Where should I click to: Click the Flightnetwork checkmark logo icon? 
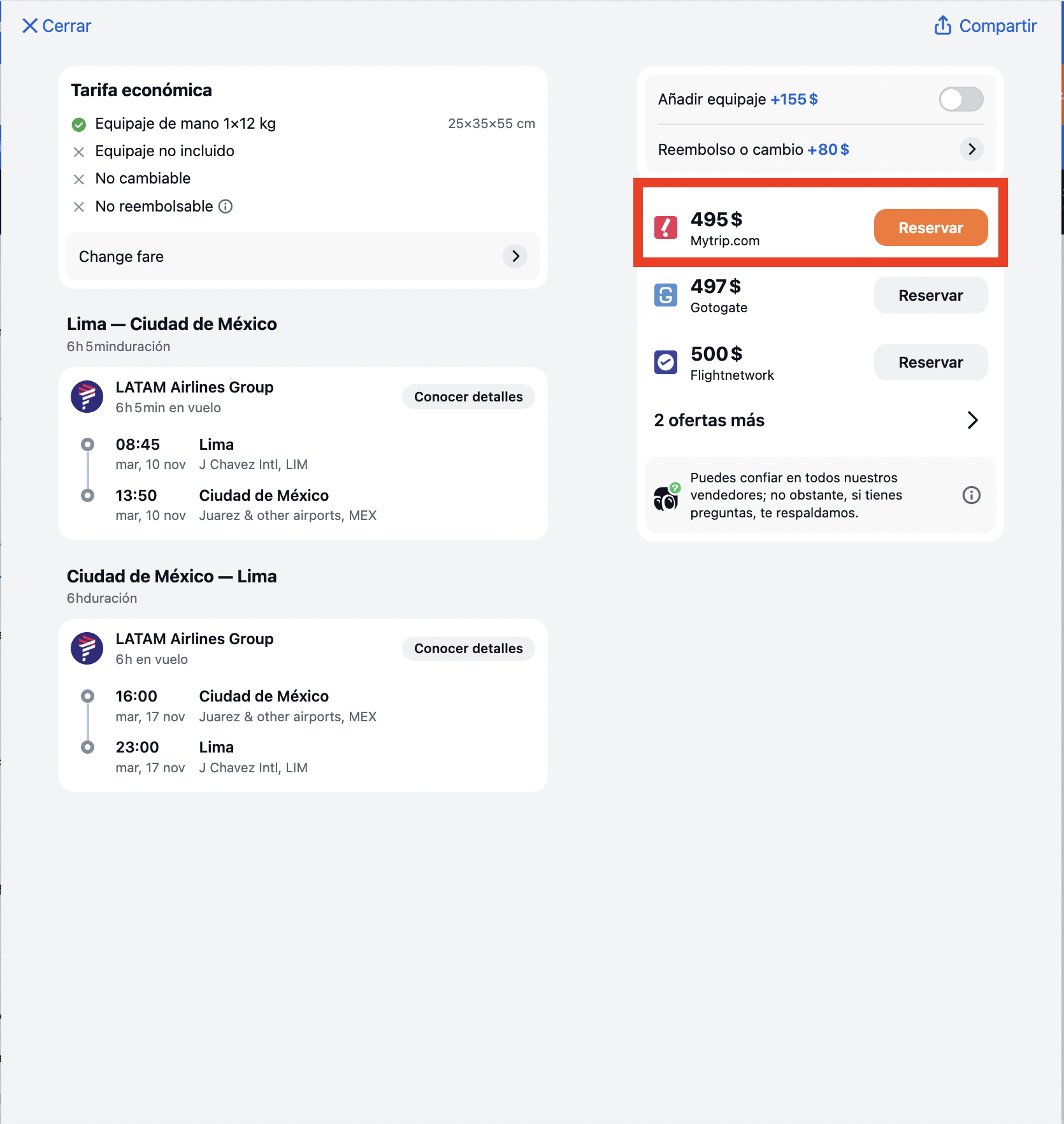coord(666,363)
